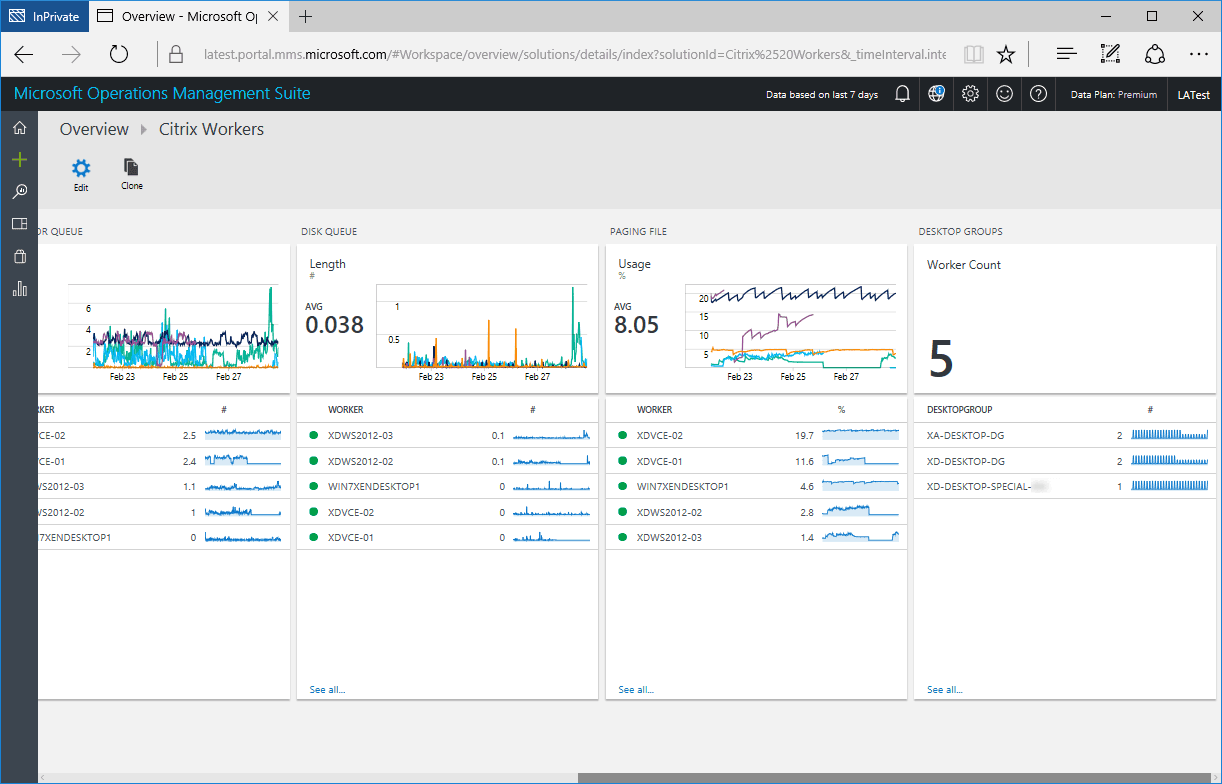Select XDVCE-01 row in Disk Queue
The width and height of the screenshot is (1222, 784).
point(447,538)
